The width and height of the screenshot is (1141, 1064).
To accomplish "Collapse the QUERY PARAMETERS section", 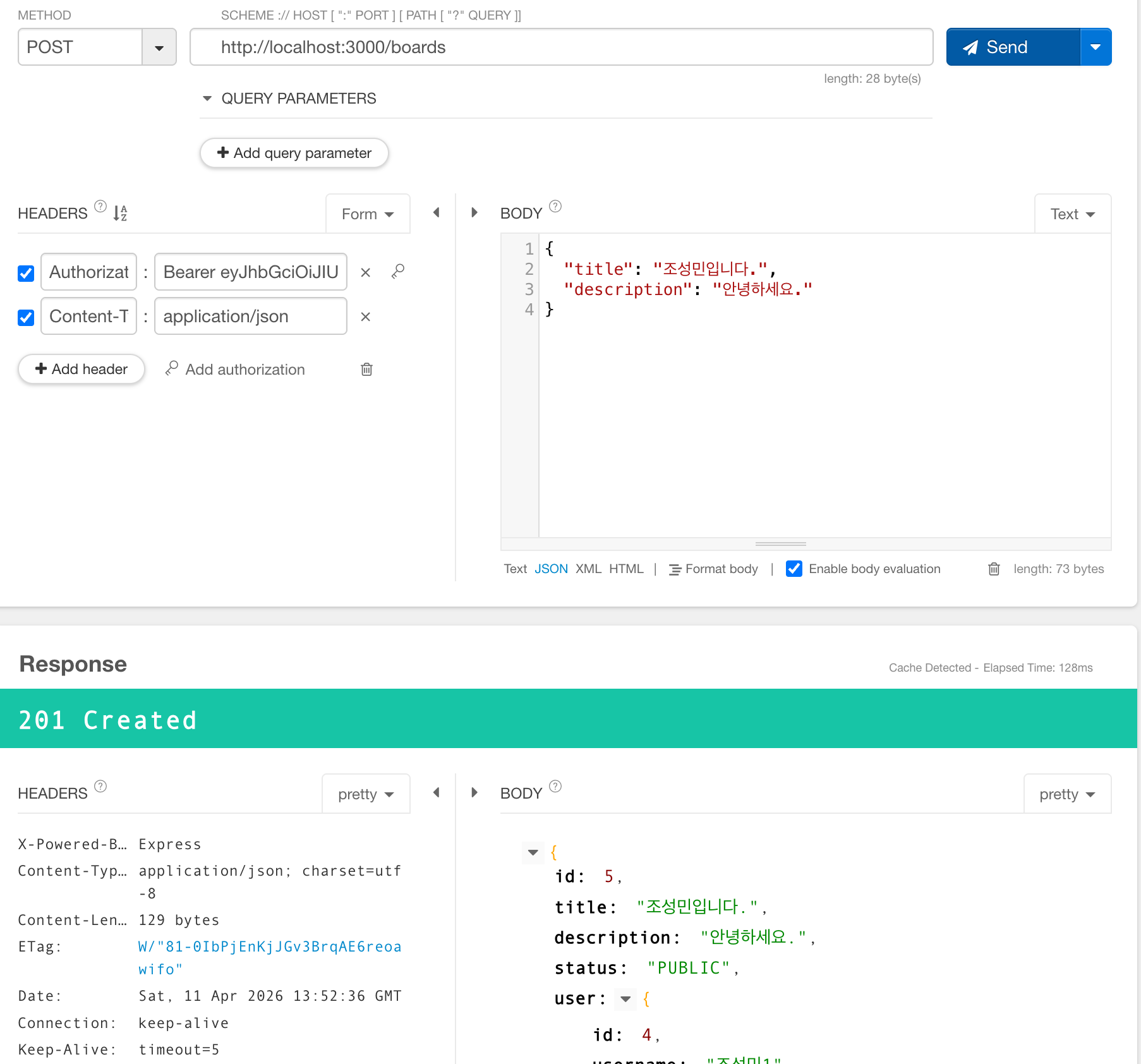I will tap(207, 99).
